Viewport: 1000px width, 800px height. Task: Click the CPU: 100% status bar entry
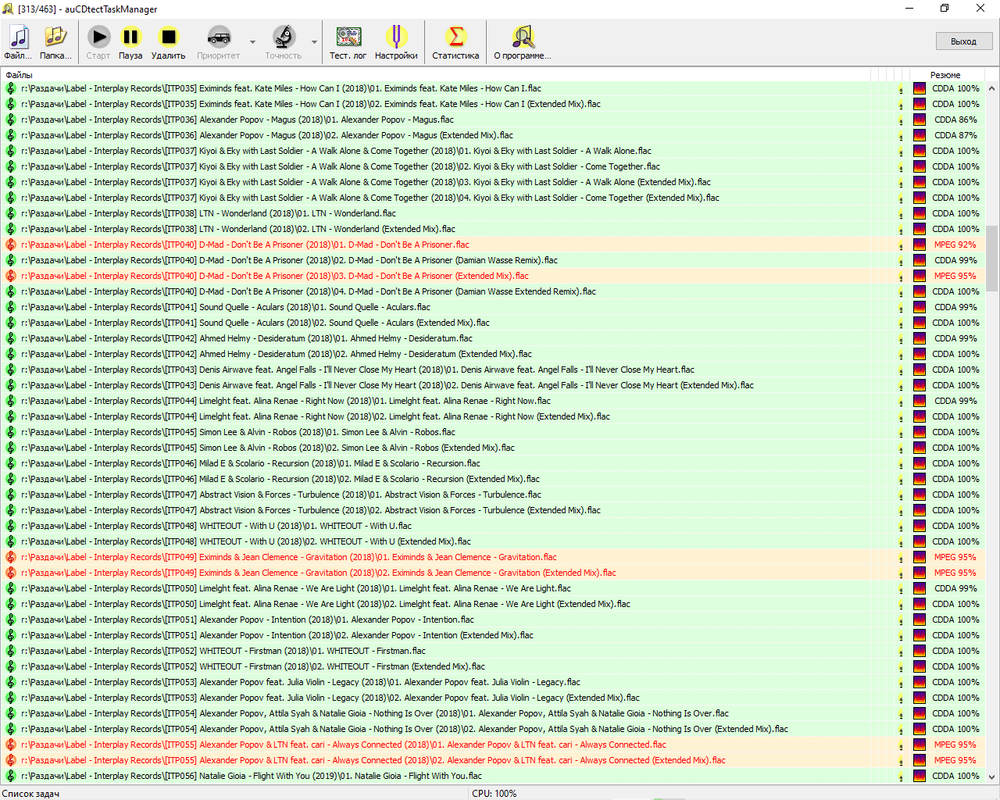[494, 794]
